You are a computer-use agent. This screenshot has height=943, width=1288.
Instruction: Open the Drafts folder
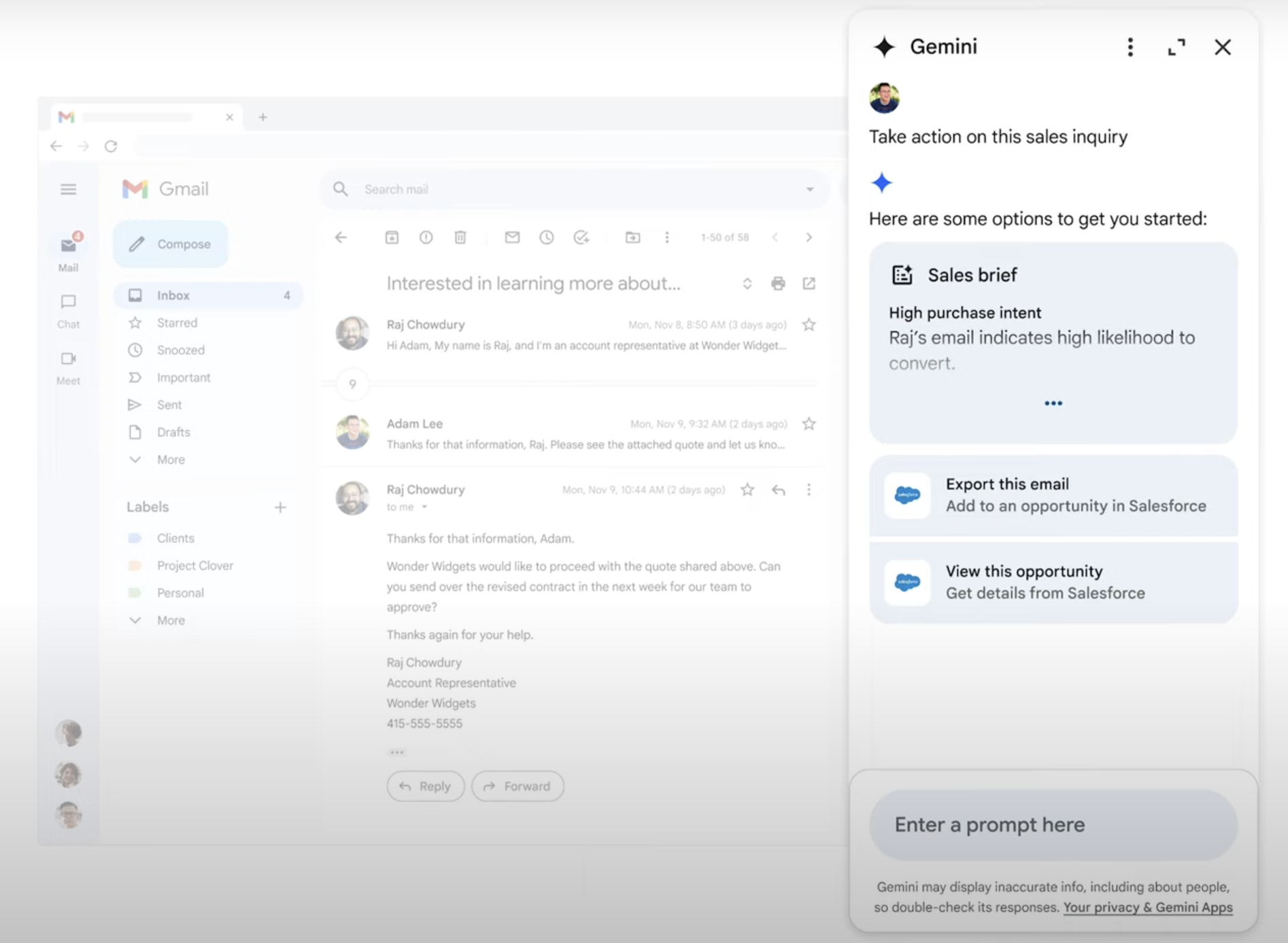click(x=173, y=432)
